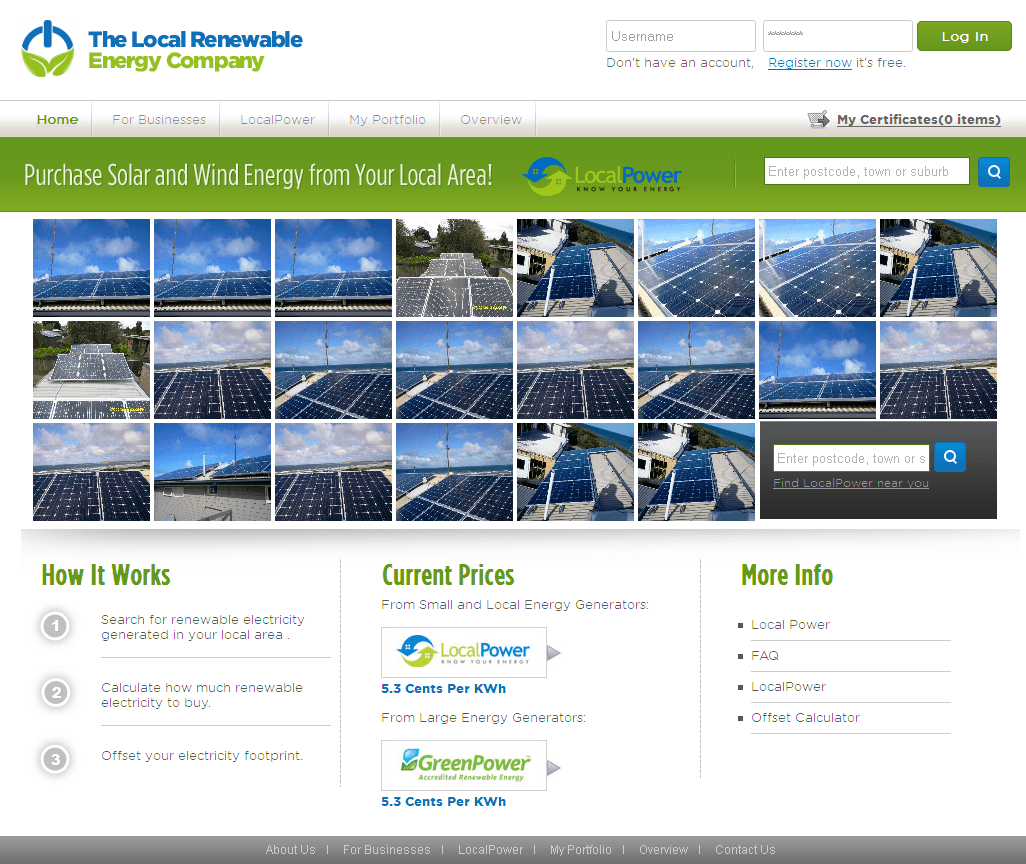Click the LocalPower logo in green banner
This screenshot has height=864, width=1026.
[x=602, y=176]
